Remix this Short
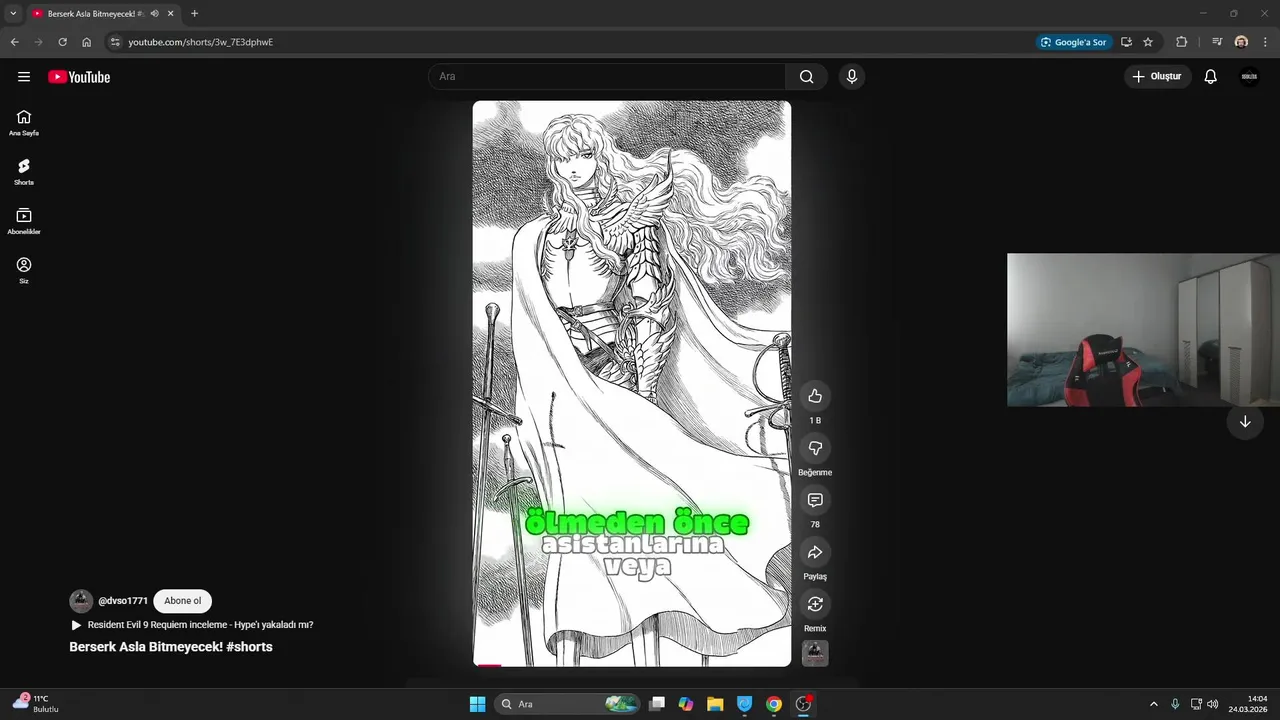1280x720 pixels. click(x=815, y=604)
